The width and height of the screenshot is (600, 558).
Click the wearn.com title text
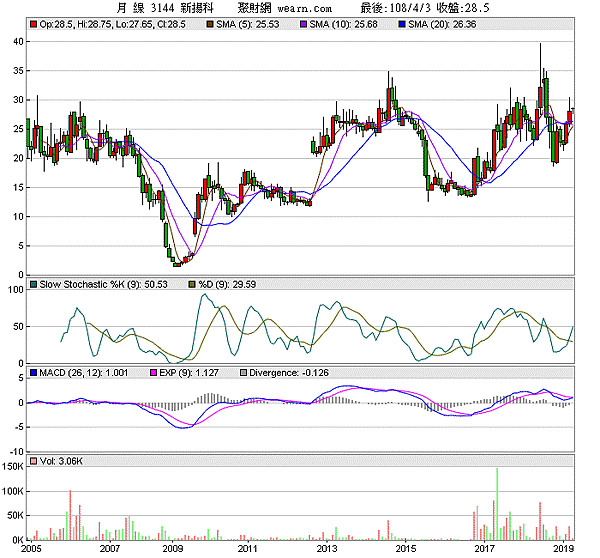click(305, 8)
